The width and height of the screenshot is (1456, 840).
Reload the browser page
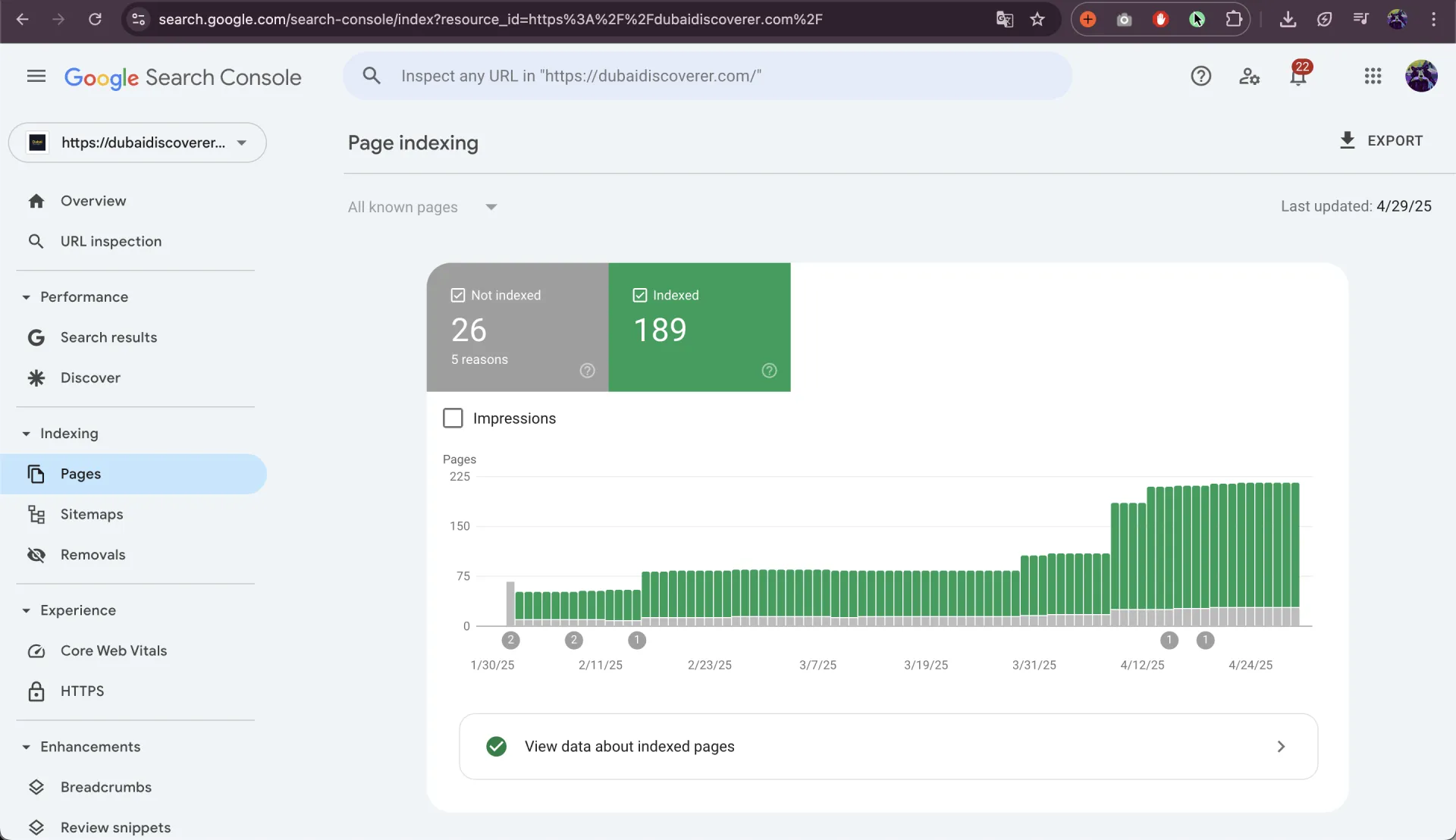point(95,20)
